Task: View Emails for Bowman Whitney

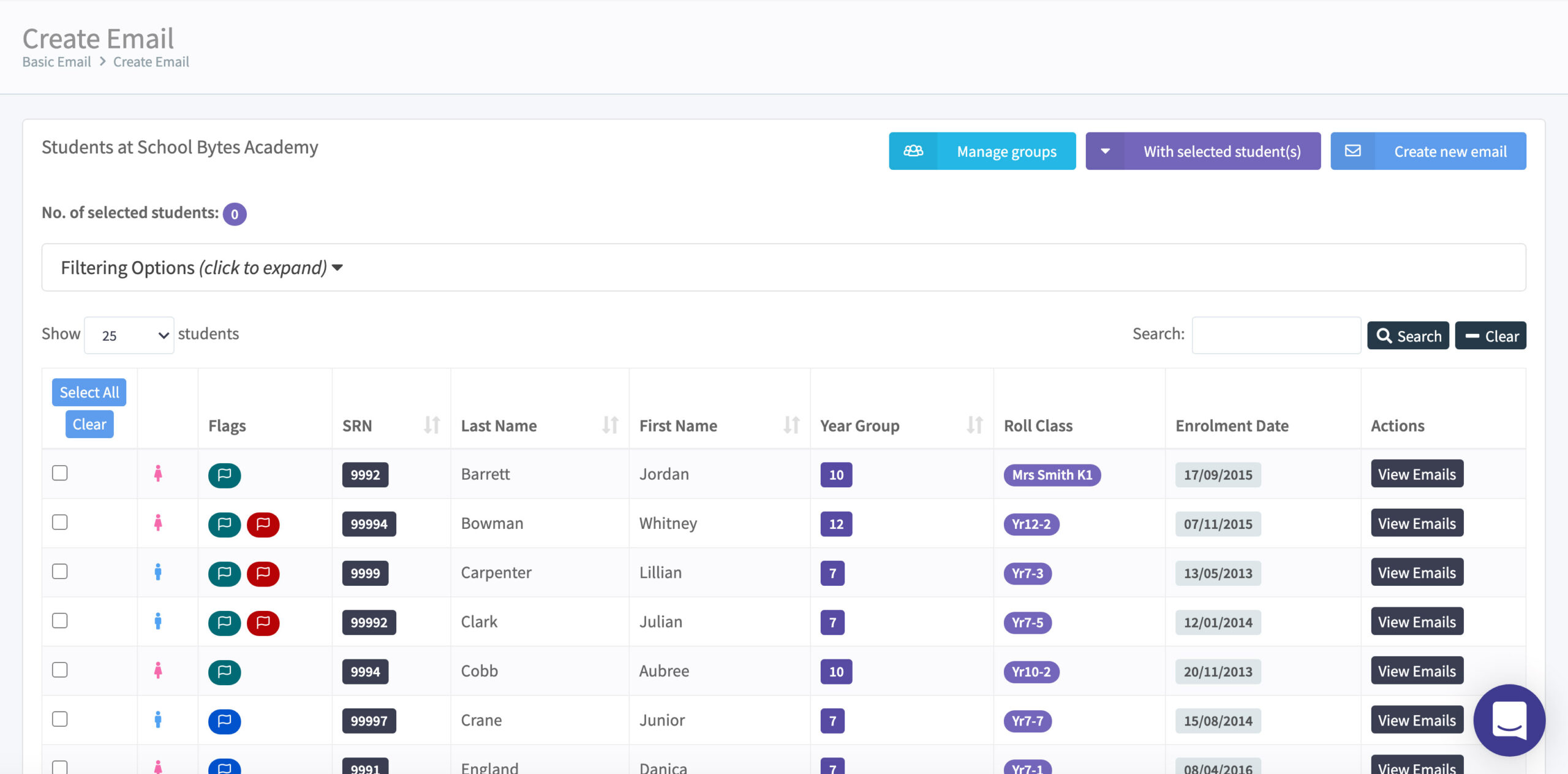Action: [1417, 523]
